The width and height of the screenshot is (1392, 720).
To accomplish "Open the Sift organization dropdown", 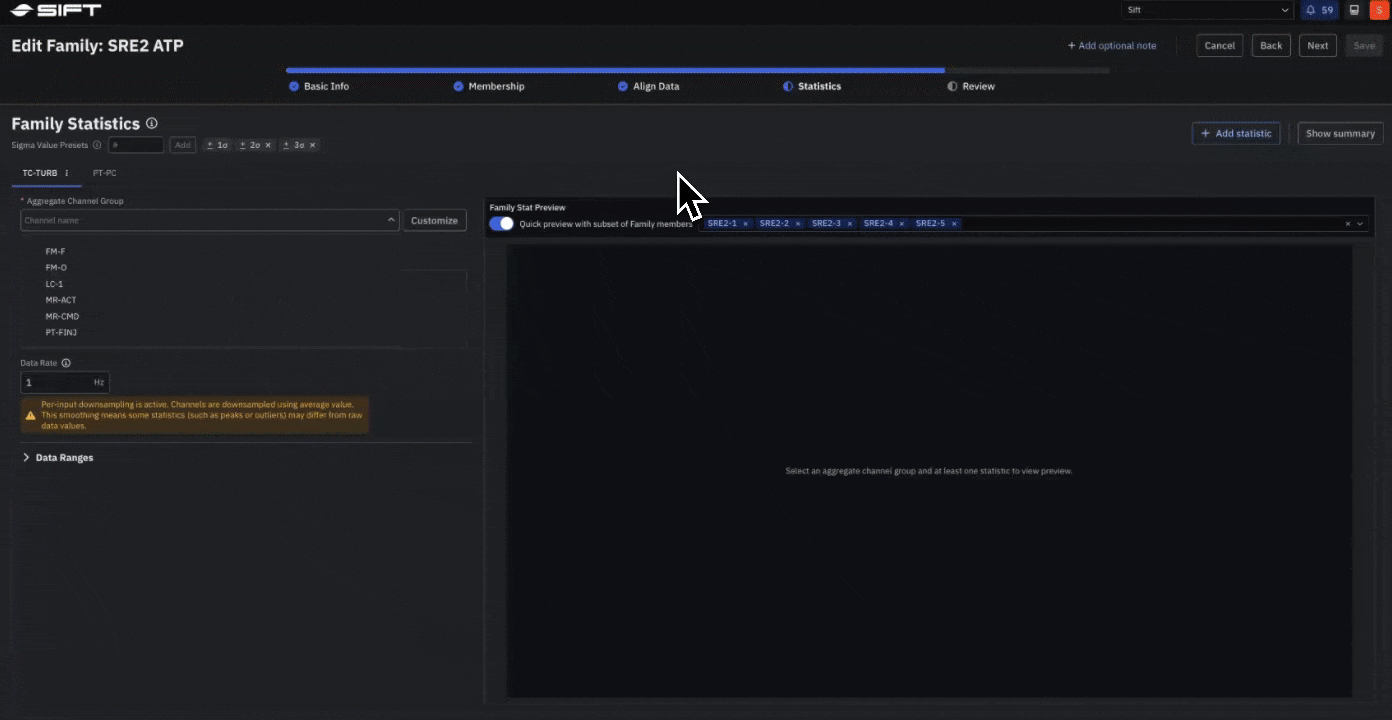I will tap(1208, 10).
